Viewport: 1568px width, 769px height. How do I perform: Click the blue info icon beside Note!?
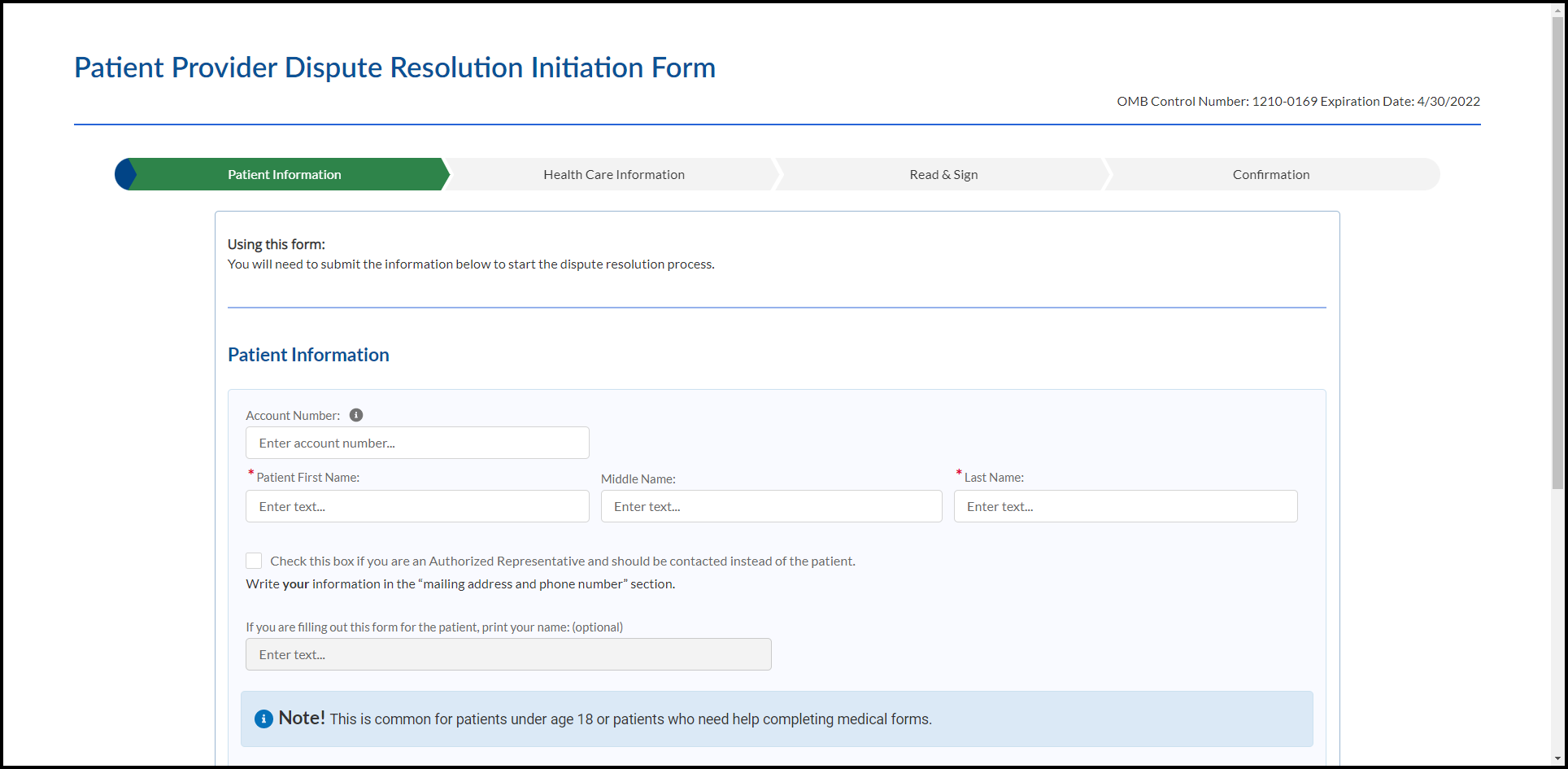pyautogui.click(x=264, y=719)
